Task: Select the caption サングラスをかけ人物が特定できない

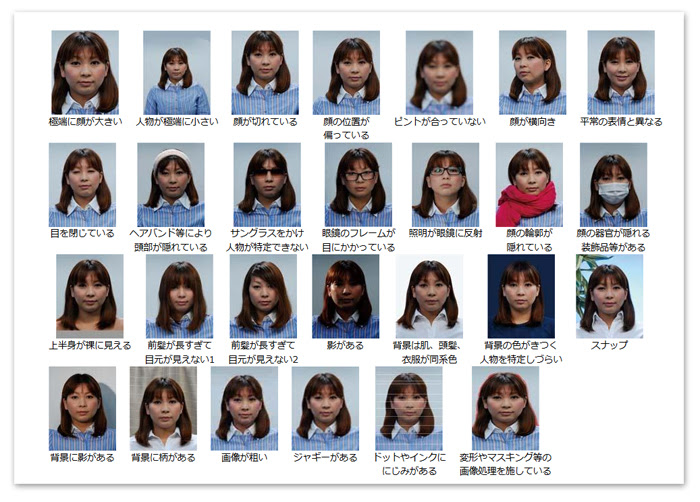Action: pos(267,240)
